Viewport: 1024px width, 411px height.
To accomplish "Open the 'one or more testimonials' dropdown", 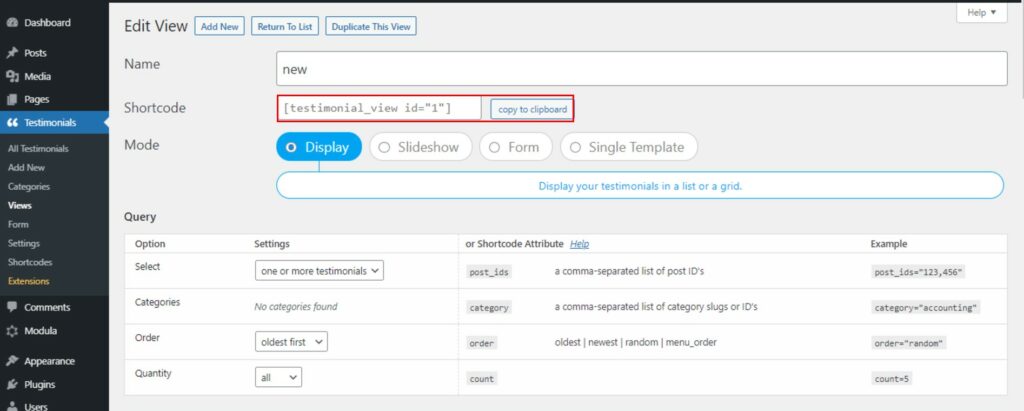I will (319, 271).
